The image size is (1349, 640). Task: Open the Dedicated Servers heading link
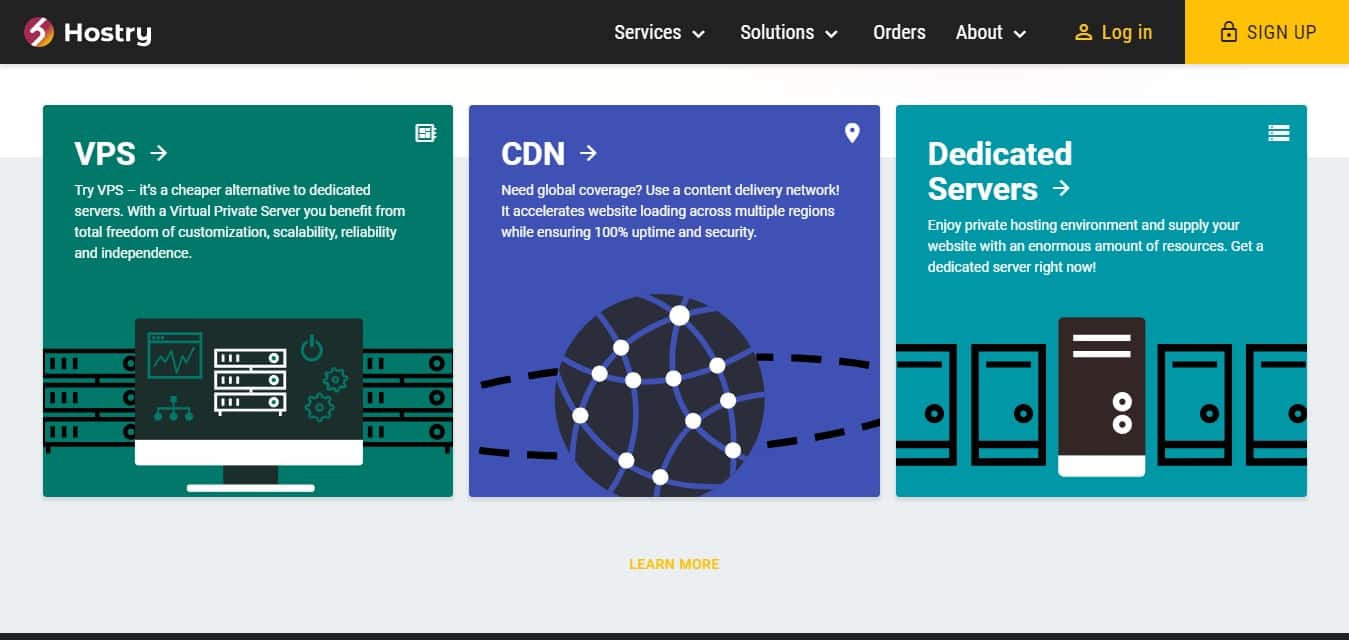1000,171
